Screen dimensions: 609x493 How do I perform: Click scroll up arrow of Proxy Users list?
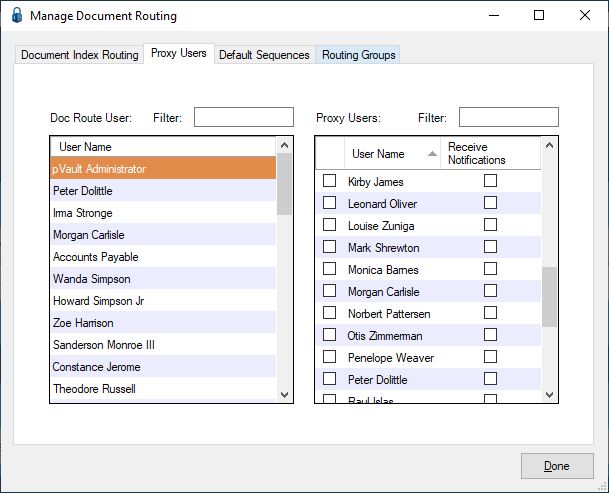pyautogui.click(x=549, y=146)
